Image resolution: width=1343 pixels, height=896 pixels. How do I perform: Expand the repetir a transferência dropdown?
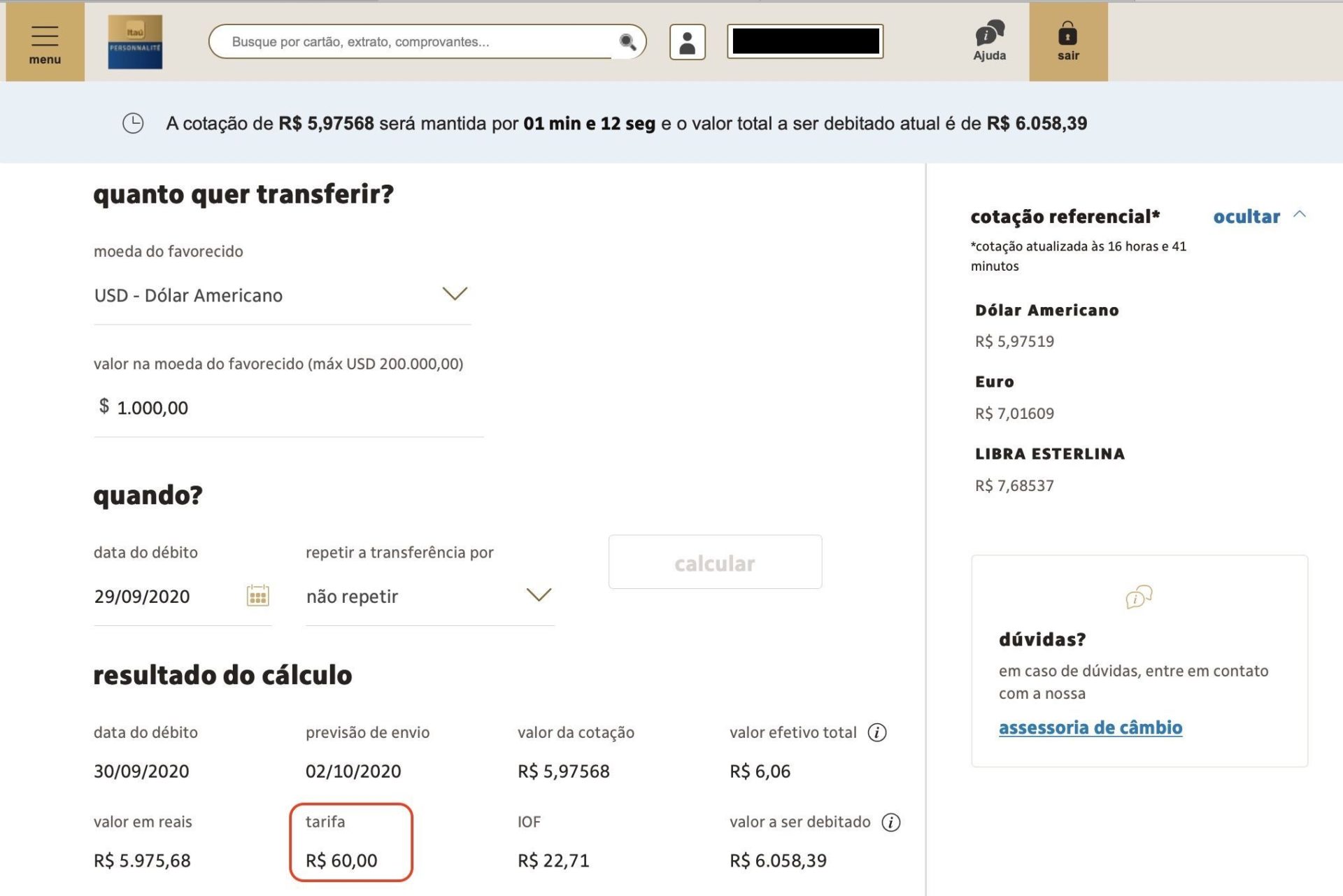(x=537, y=596)
